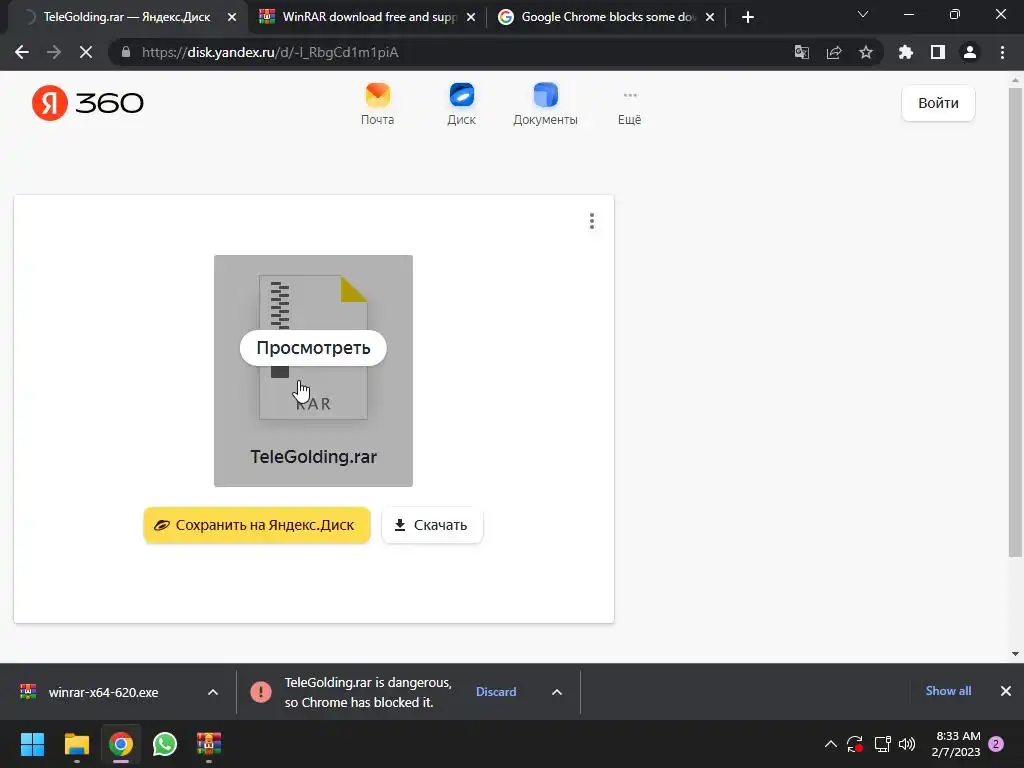Switch to Google Chrome blocks downloads tab

tap(609, 17)
